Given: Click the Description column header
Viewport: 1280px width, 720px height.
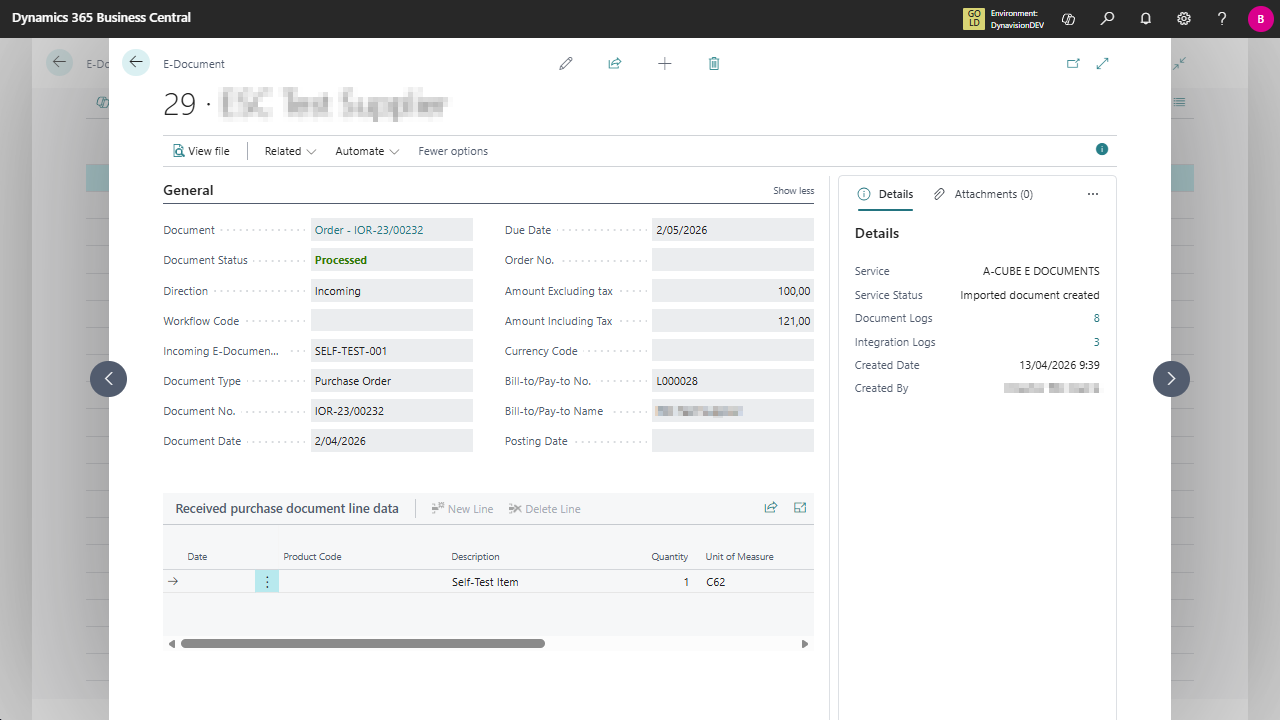Looking at the screenshot, I should coord(475,557).
